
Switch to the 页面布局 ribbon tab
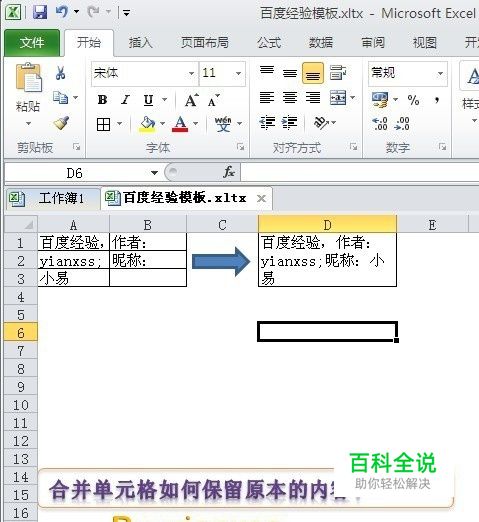click(205, 43)
